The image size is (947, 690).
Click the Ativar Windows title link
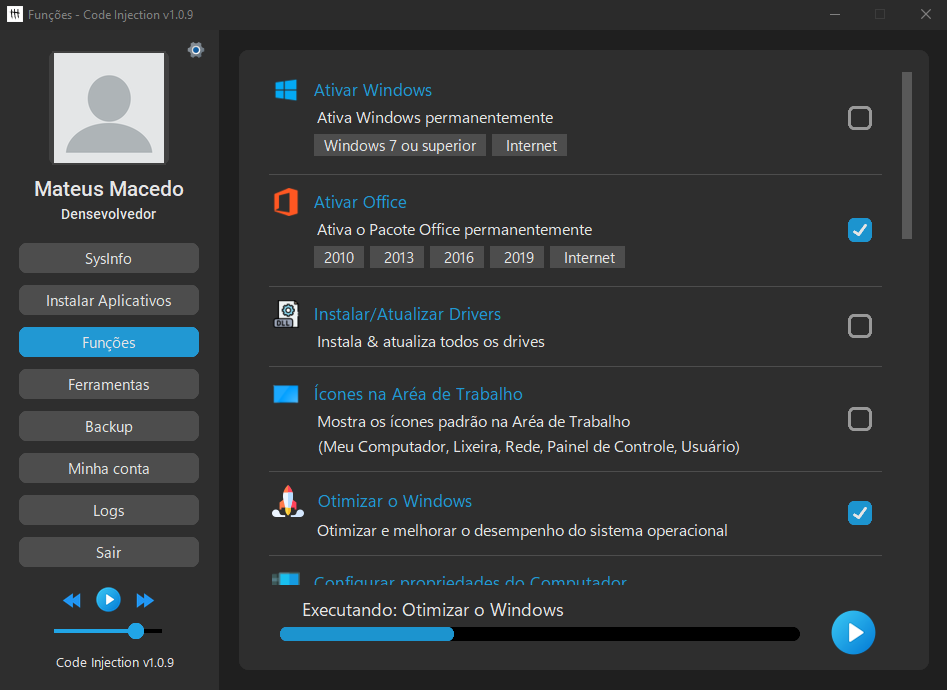[x=373, y=90]
